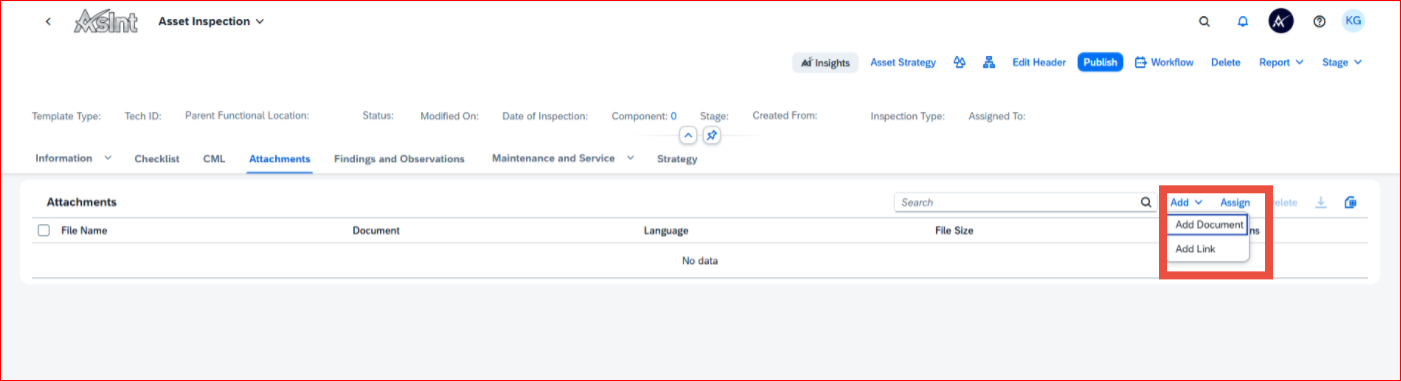The height and width of the screenshot is (381, 1401).
Task: Open the help question mark icon
Action: click(1319, 21)
